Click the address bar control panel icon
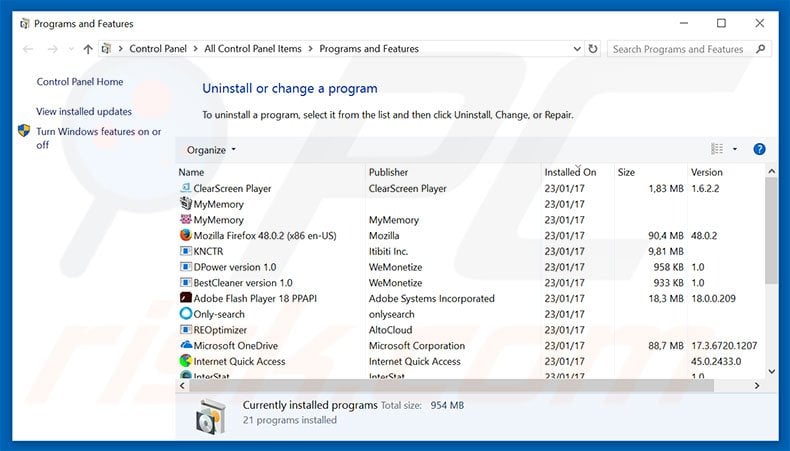Image resolution: width=790 pixels, height=451 pixels. (106, 49)
